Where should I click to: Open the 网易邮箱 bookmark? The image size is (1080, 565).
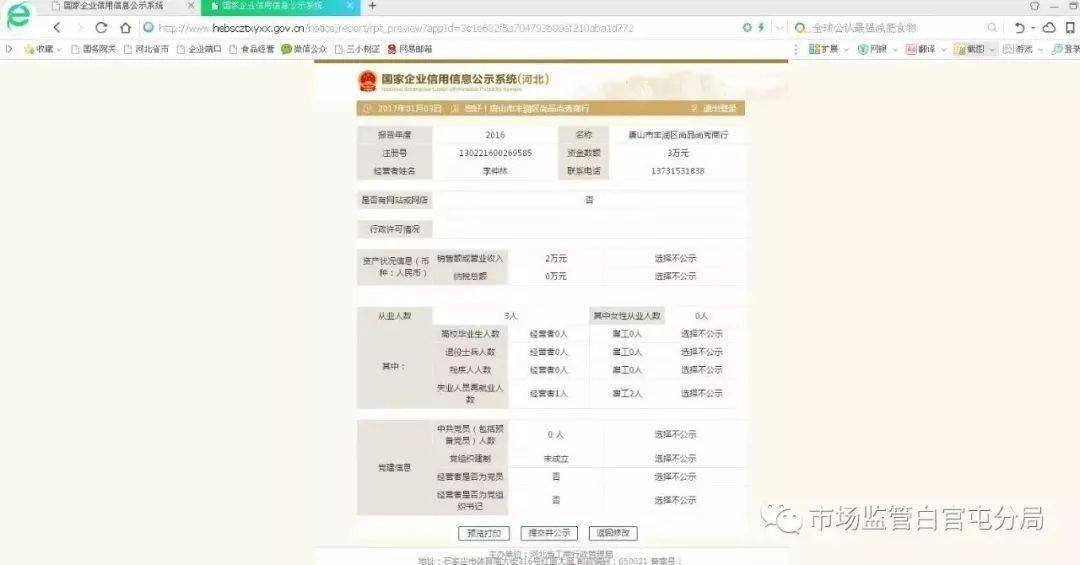tap(410, 49)
